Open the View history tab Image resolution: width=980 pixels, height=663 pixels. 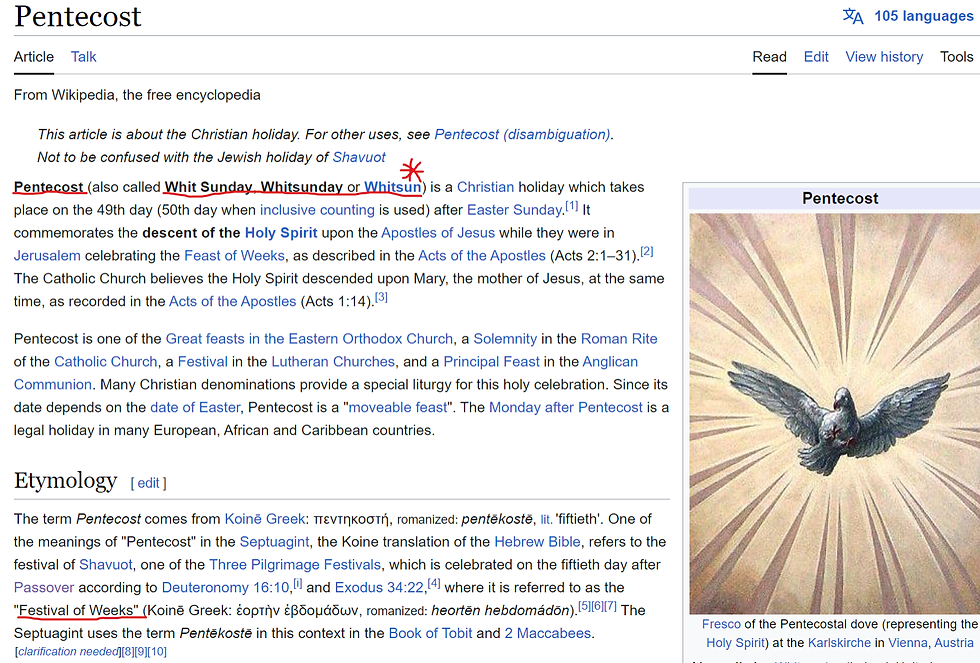[884, 57]
